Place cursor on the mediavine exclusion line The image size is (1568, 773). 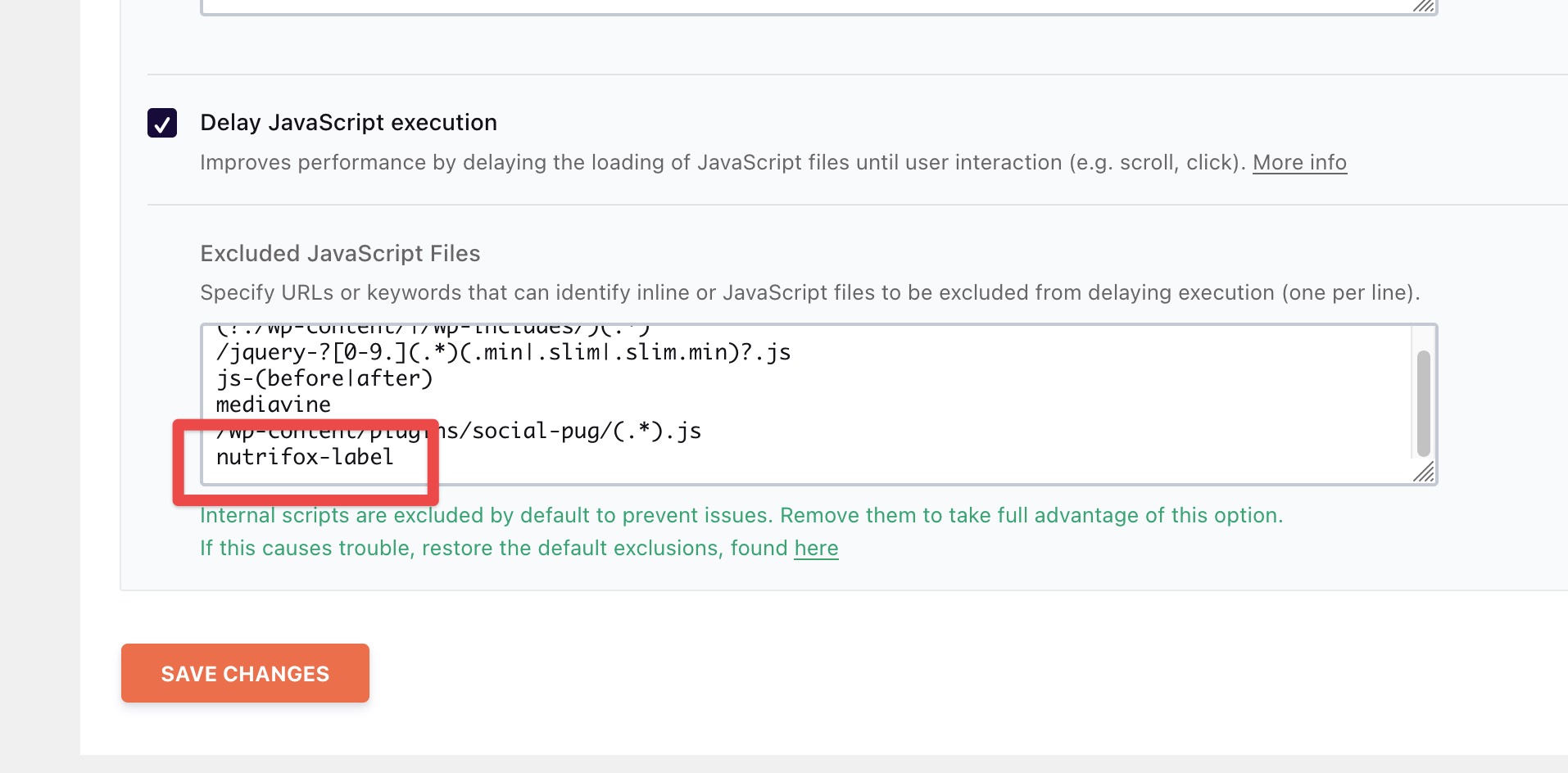(x=272, y=404)
